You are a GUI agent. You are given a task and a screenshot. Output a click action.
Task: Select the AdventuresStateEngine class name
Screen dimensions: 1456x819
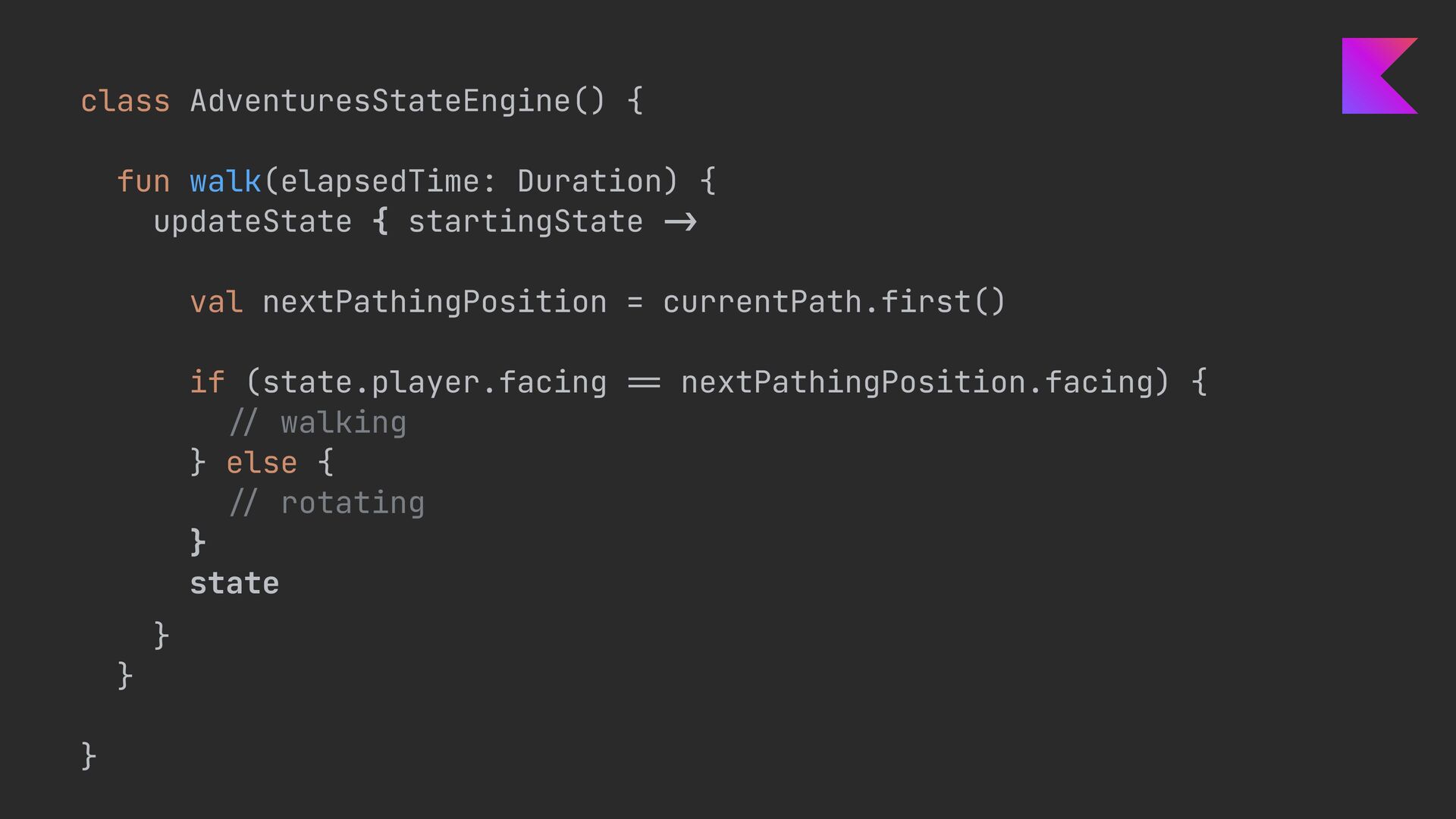pyautogui.click(x=379, y=101)
